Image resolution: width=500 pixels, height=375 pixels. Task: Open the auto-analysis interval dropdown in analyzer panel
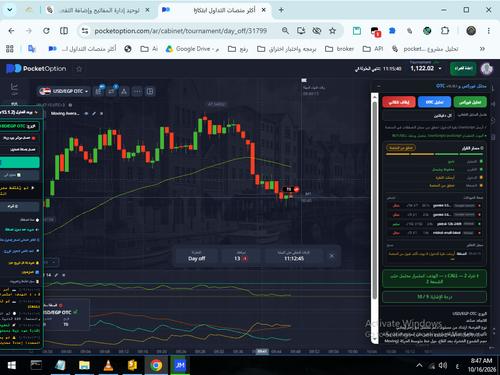pos(418,115)
